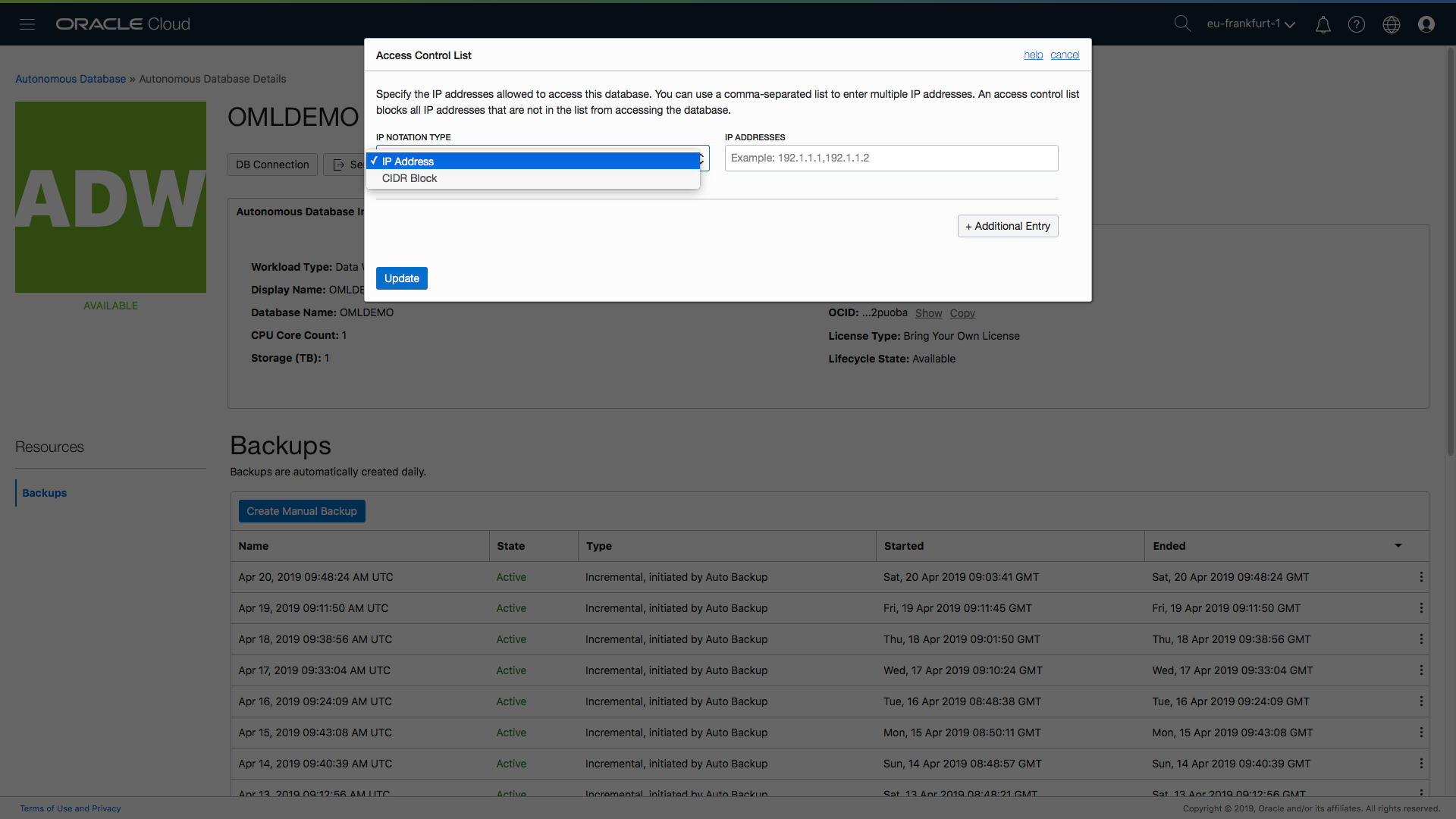Open the help question mark icon
This screenshot has width=1456, height=819.
pyautogui.click(x=1357, y=24)
